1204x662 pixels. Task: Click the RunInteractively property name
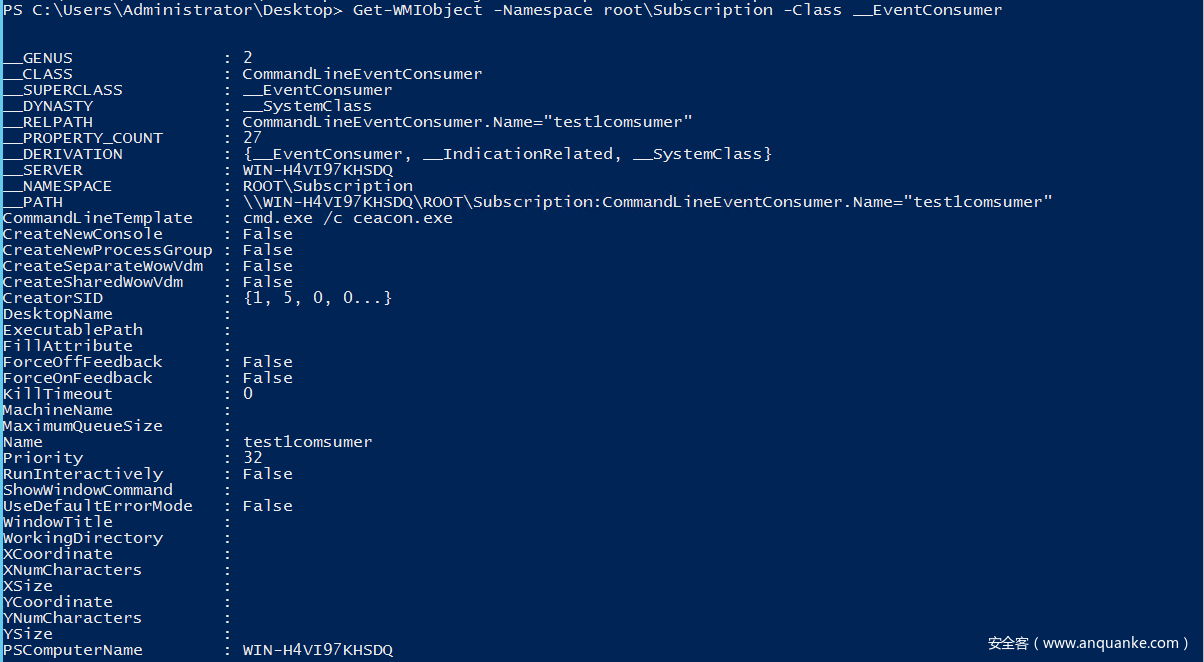coord(82,474)
